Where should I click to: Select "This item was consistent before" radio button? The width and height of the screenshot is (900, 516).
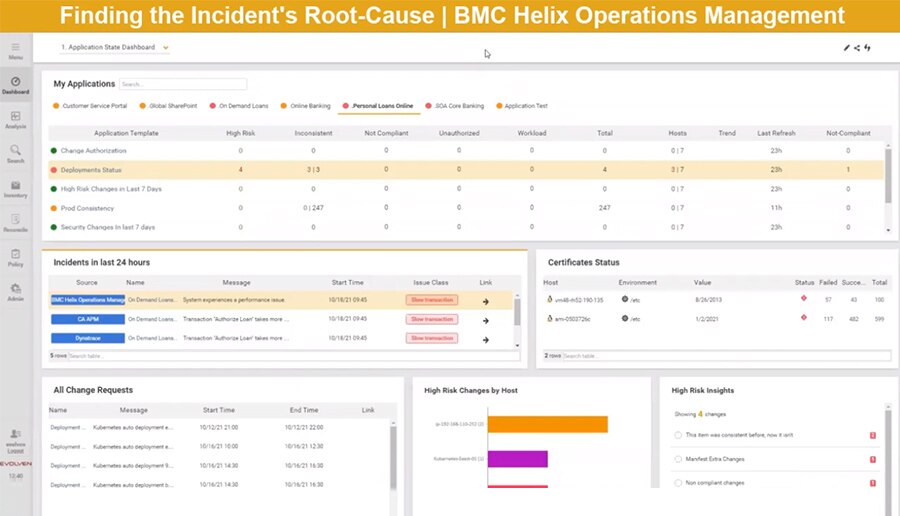pyautogui.click(x=678, y=435)
